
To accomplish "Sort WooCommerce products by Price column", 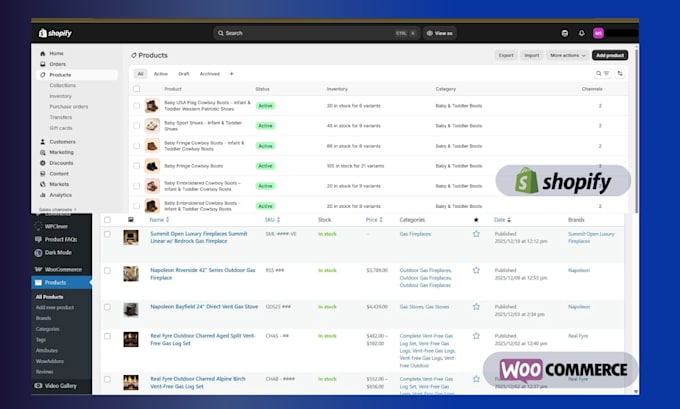I will tap(374, 220).
